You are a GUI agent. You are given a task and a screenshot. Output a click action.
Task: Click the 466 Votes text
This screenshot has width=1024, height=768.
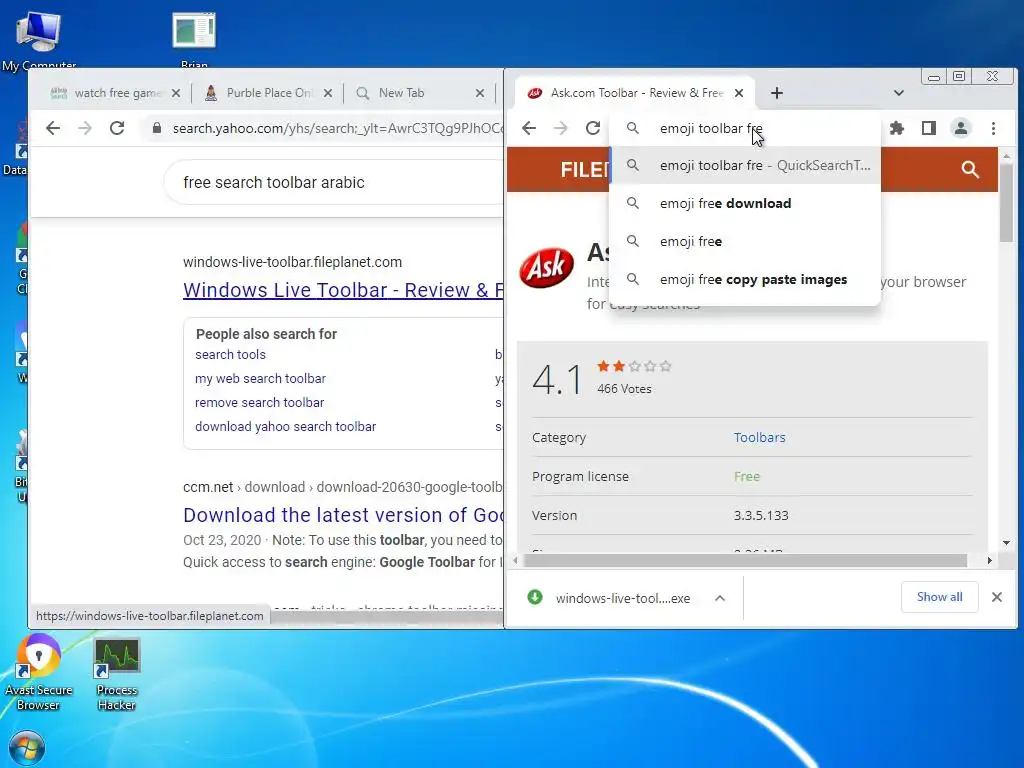click(624, 389)
